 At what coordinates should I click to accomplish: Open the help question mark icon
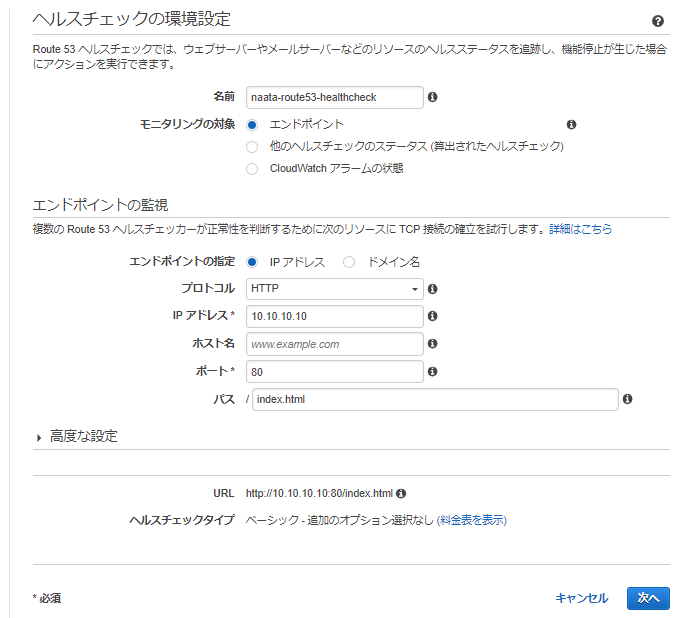(657, 21)
